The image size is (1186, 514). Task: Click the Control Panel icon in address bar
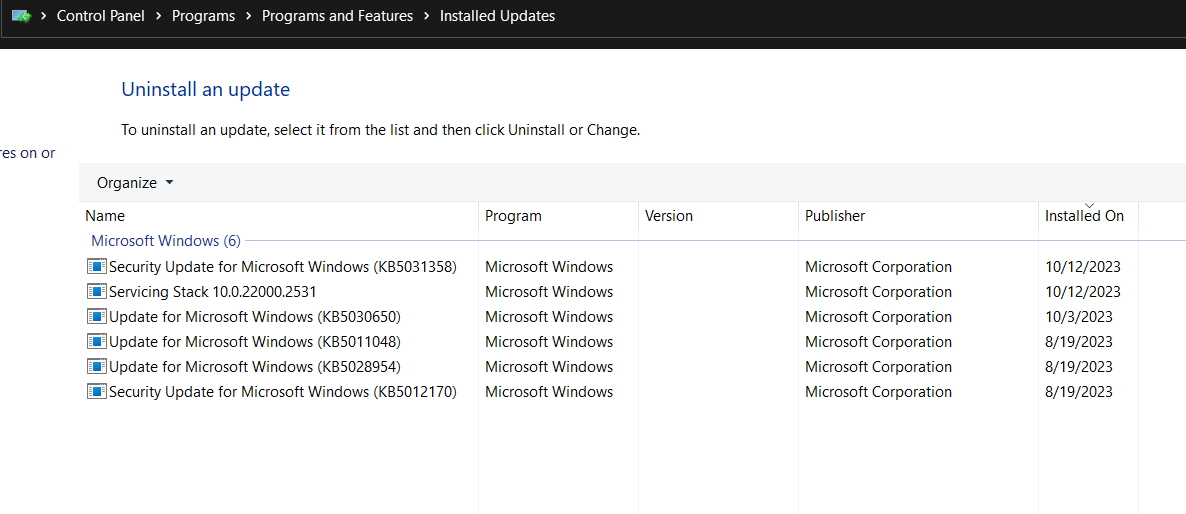21,16
